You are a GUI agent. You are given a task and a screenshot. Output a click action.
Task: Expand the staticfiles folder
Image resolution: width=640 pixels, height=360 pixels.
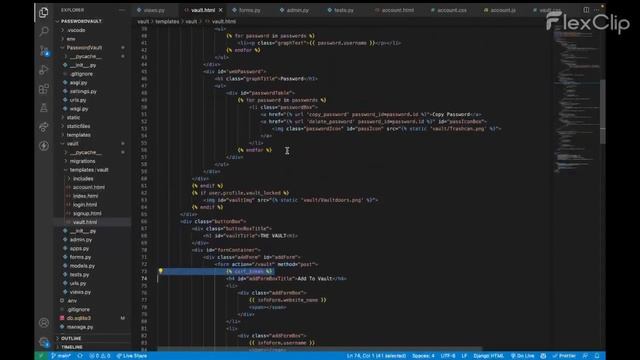(78, 126)
